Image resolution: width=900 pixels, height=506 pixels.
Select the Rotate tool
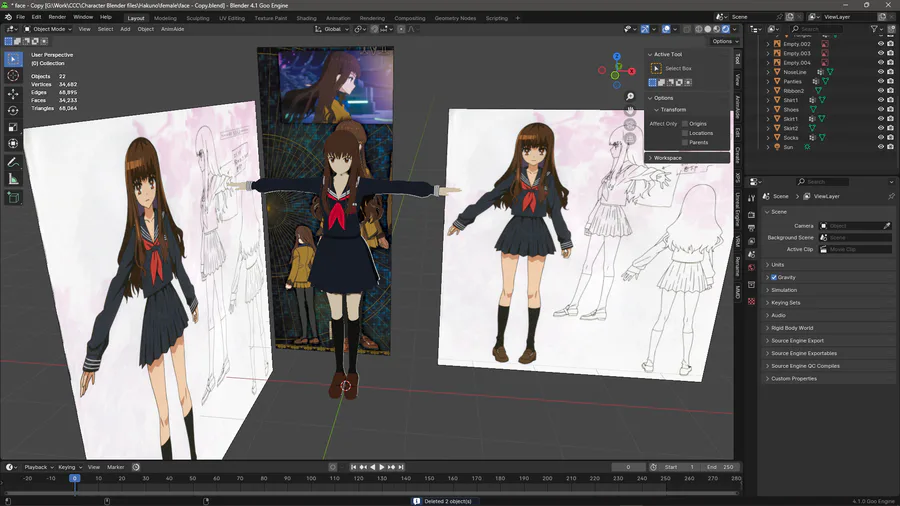13,110
